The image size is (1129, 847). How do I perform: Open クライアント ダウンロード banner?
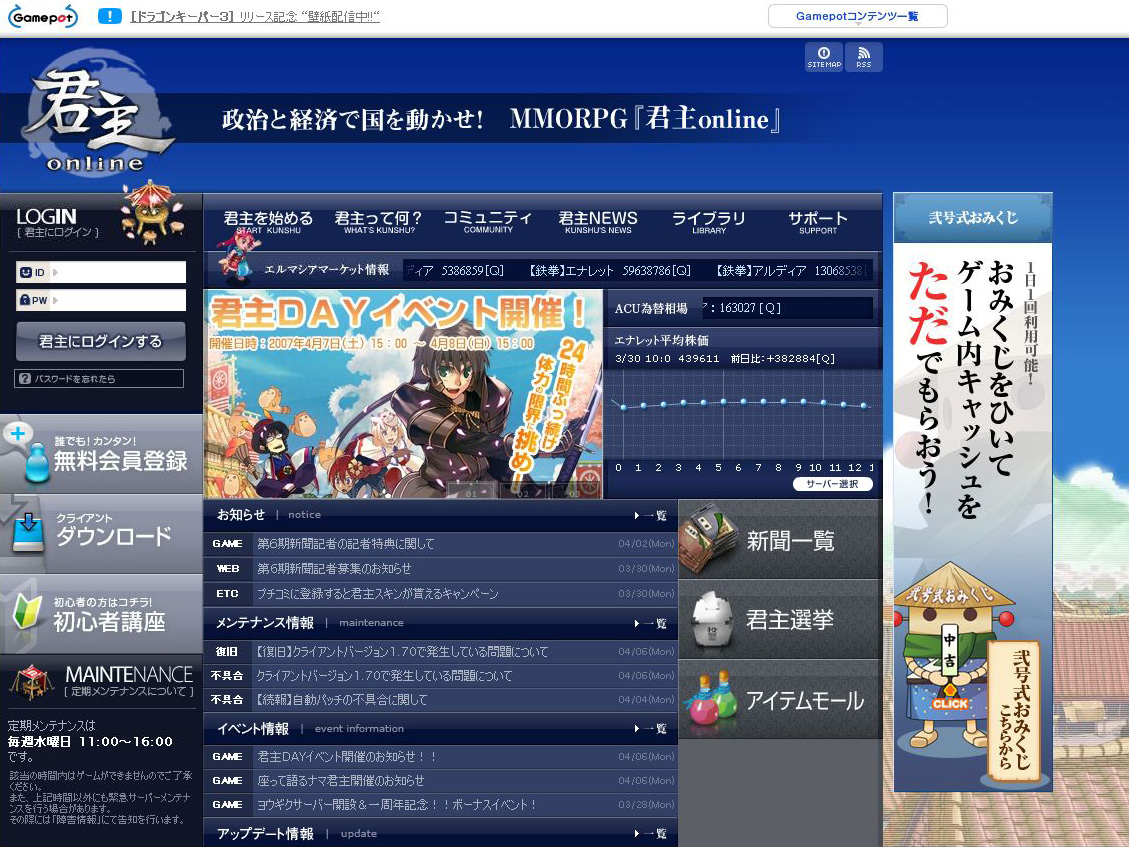tap(101, 533)
